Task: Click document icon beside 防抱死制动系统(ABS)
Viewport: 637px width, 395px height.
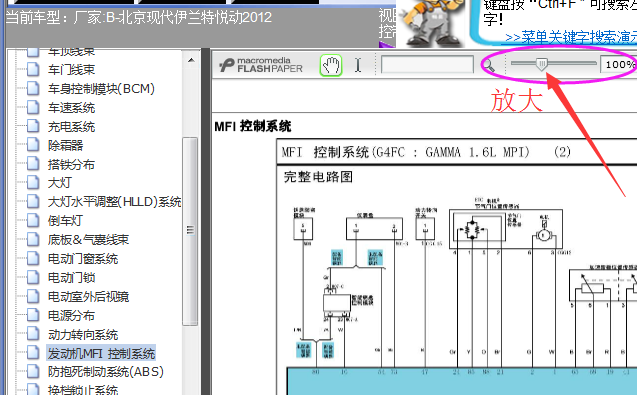Action: click(x=33, y=371)
